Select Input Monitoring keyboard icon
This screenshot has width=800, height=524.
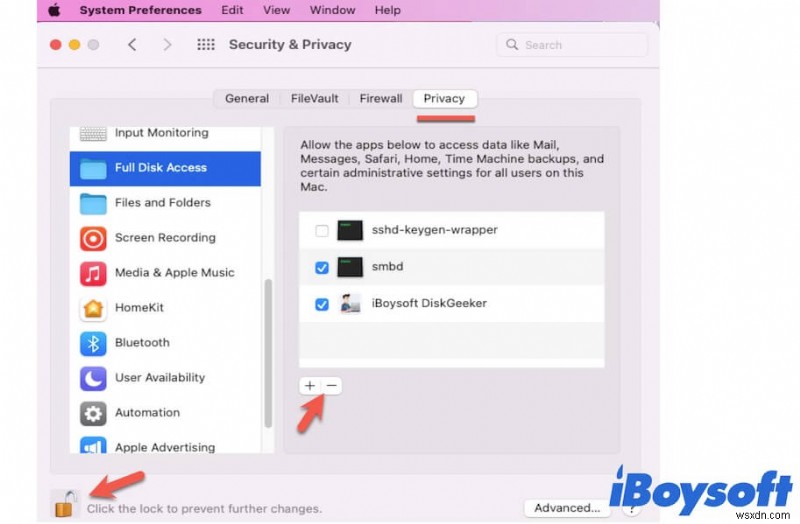point(93,134)
